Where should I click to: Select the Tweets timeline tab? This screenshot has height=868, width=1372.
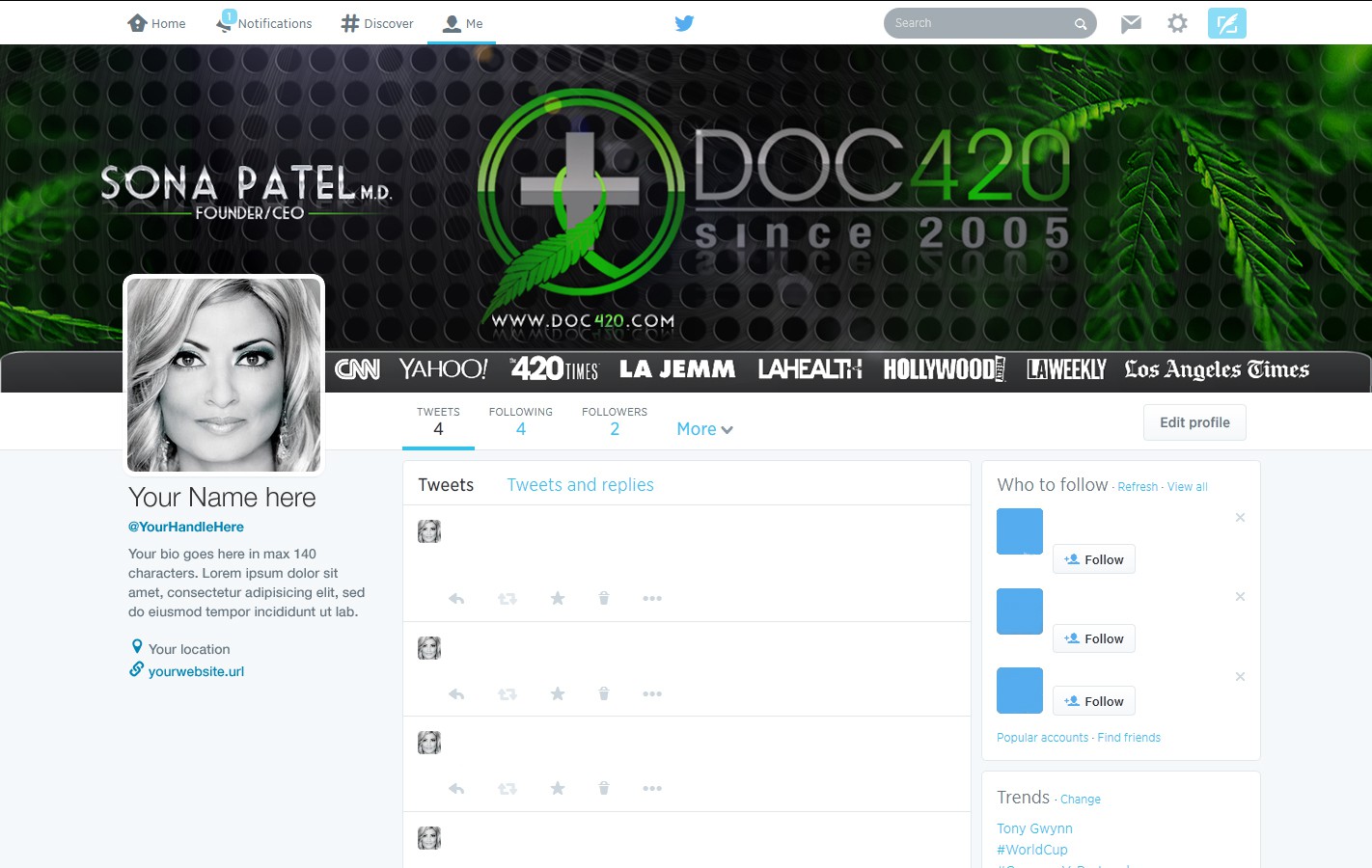click(x=446, y=485)
